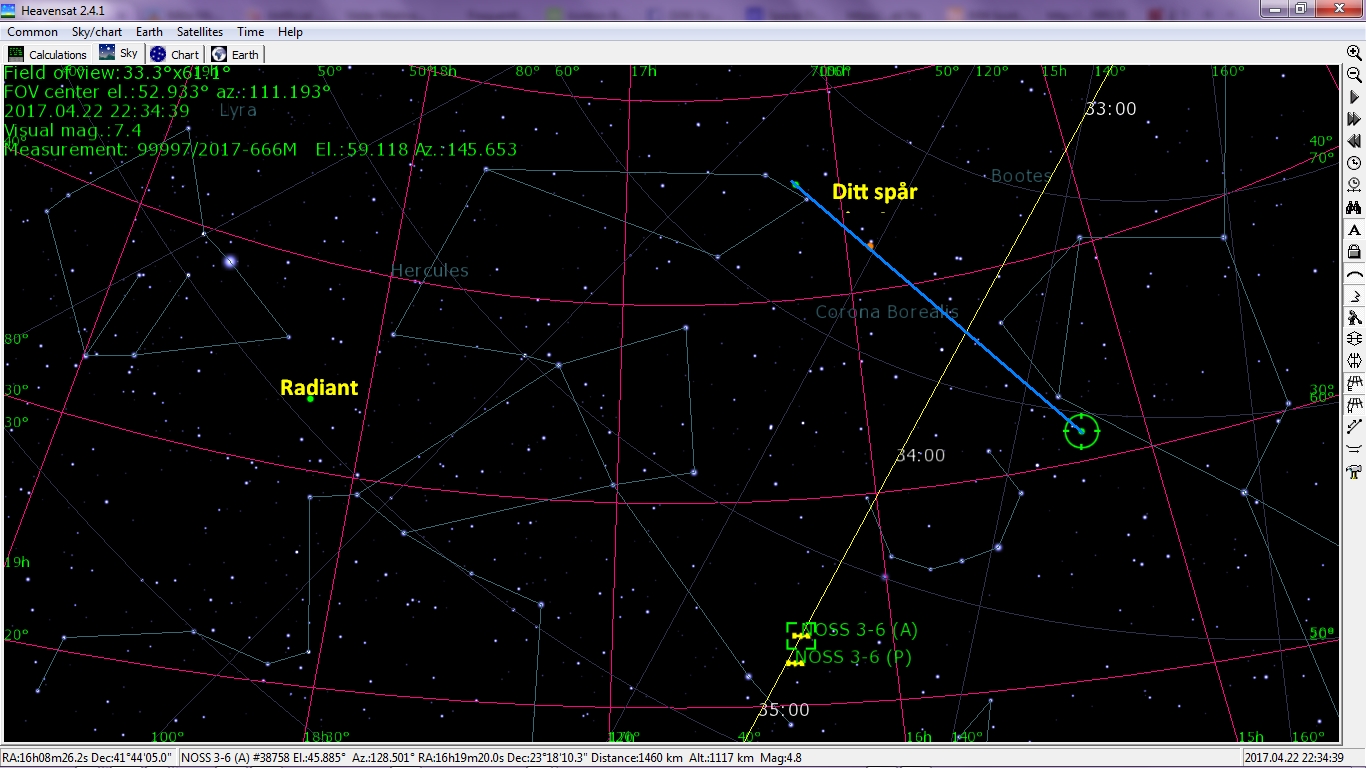The height and width of the screenshot is (768, 1366).
Task: Switch to the Chart tab
Action: tap(175, 54)
